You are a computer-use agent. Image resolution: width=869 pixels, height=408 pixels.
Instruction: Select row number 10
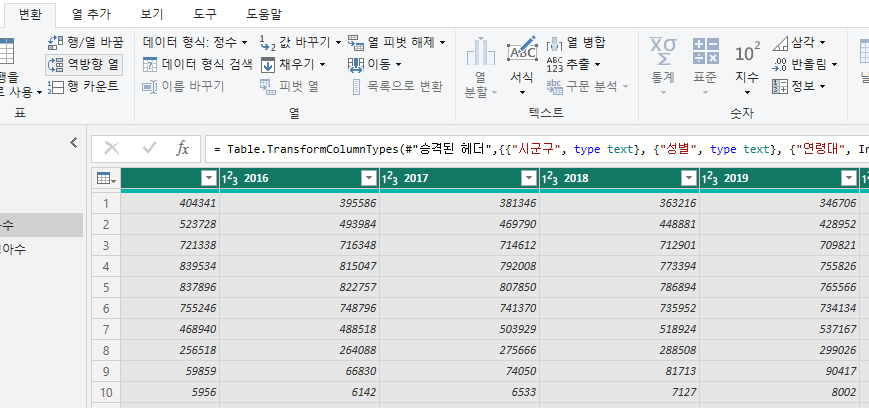pos(106,392)
